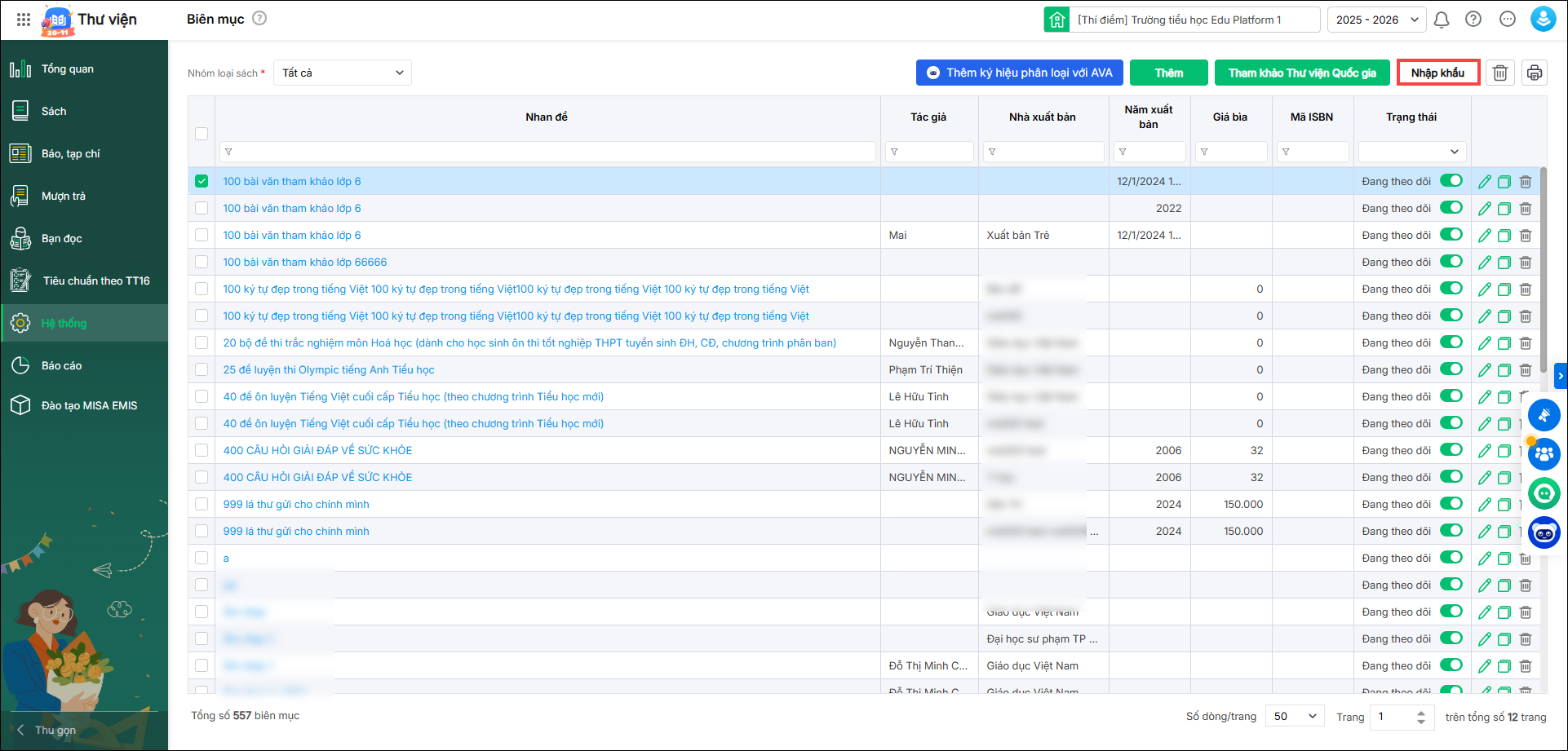This screenshot has width=1568, height=751.
Task: Click the notification bell icon
Action: pyautogui.click(x=1442, y=20)
